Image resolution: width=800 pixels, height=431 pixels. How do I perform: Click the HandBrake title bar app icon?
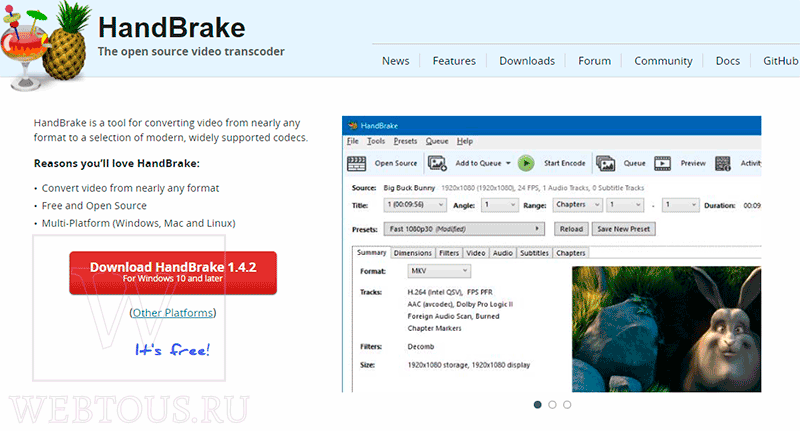tap(352, 125)
